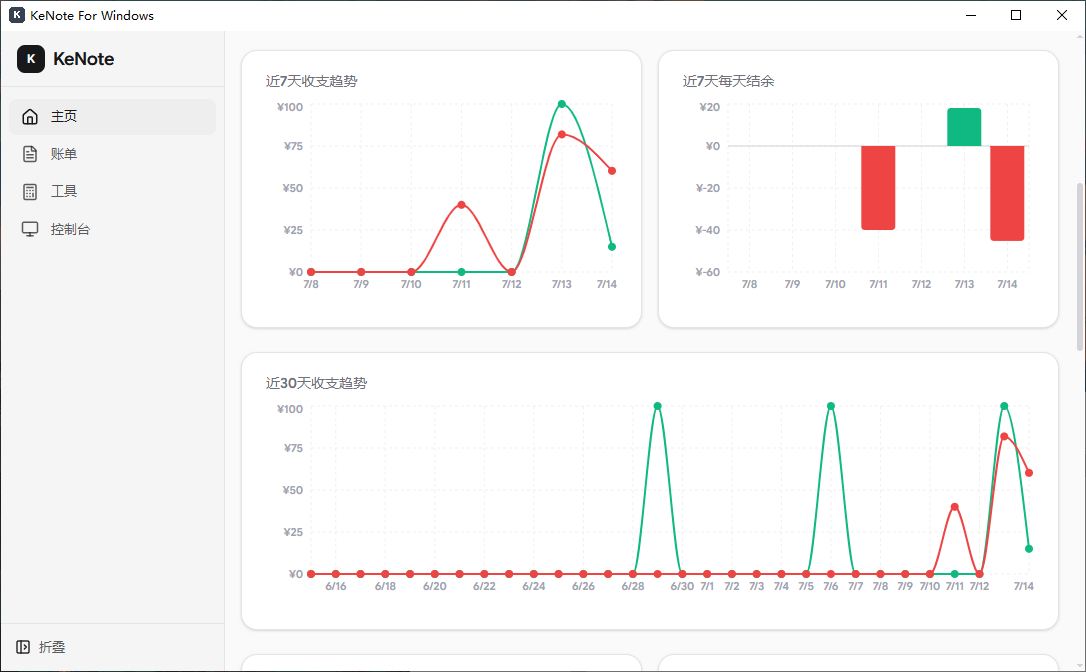The height and width of the screenshot is (672, 1086).
Task: Click the green 7/13 bar in 每天结余 chart
Action: point(964,127)
